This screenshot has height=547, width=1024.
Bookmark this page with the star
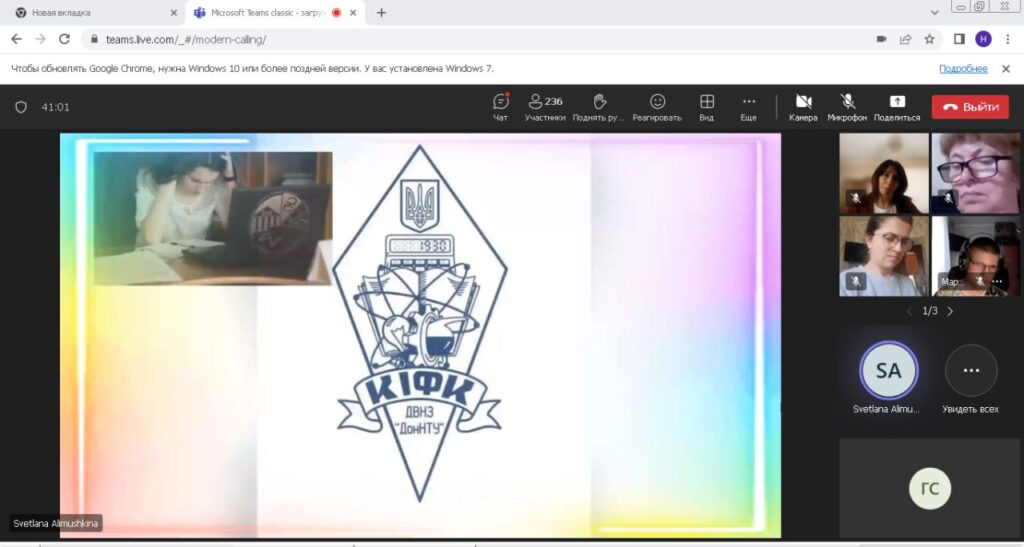pos(929,39)
